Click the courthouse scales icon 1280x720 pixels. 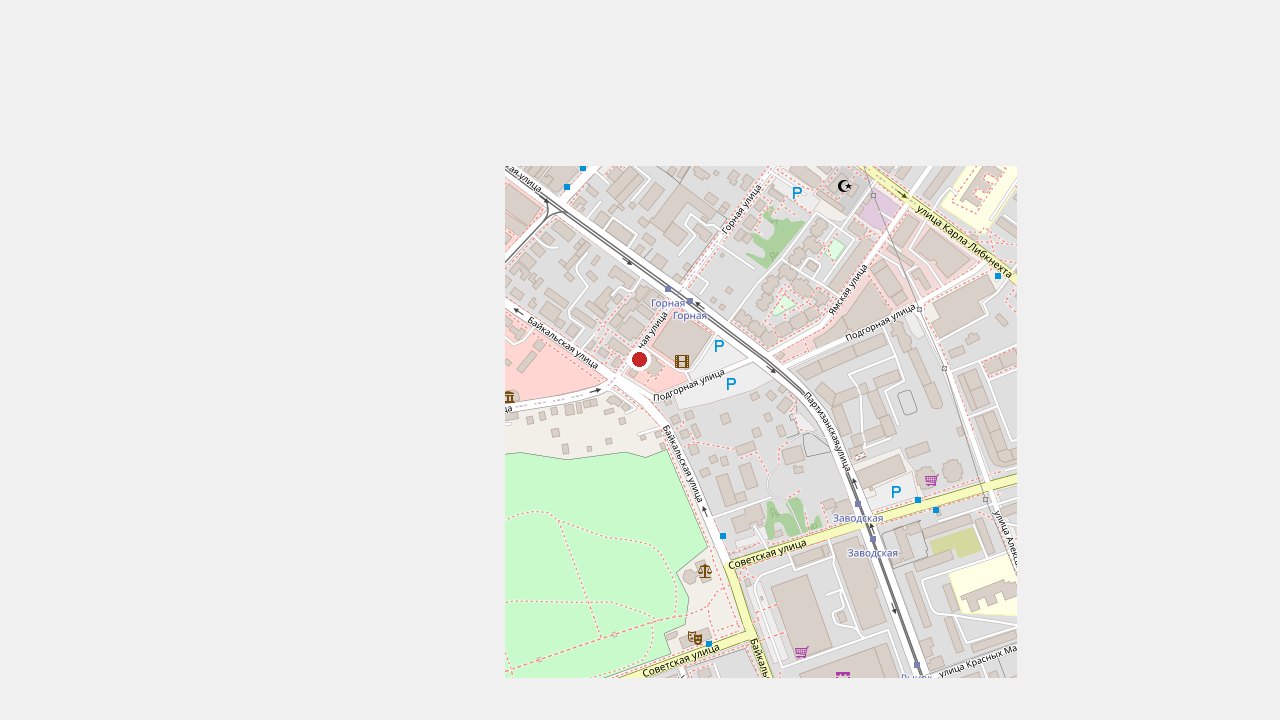click(705, 572)
